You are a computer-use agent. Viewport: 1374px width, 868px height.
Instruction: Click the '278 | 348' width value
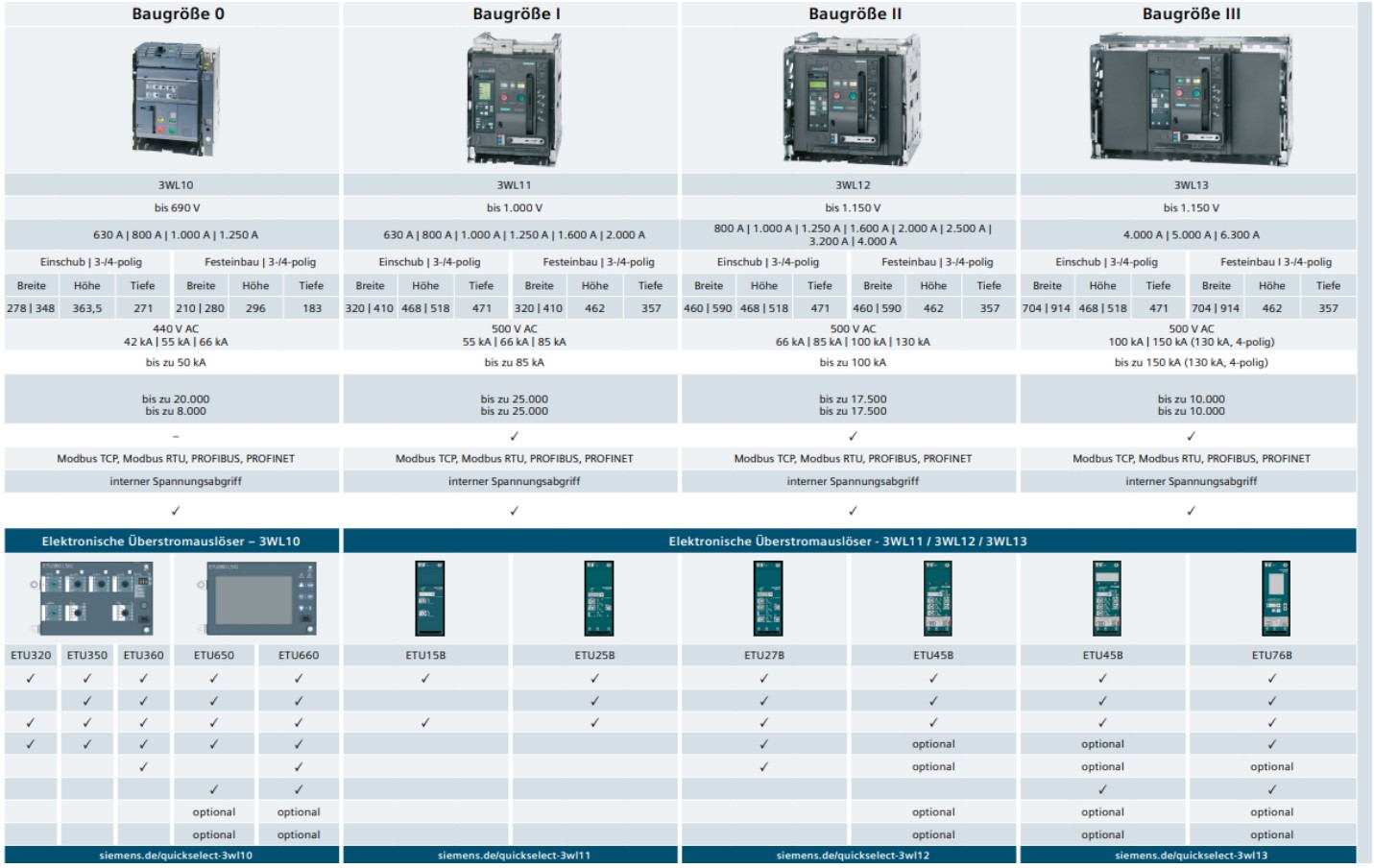pos(31,308)
